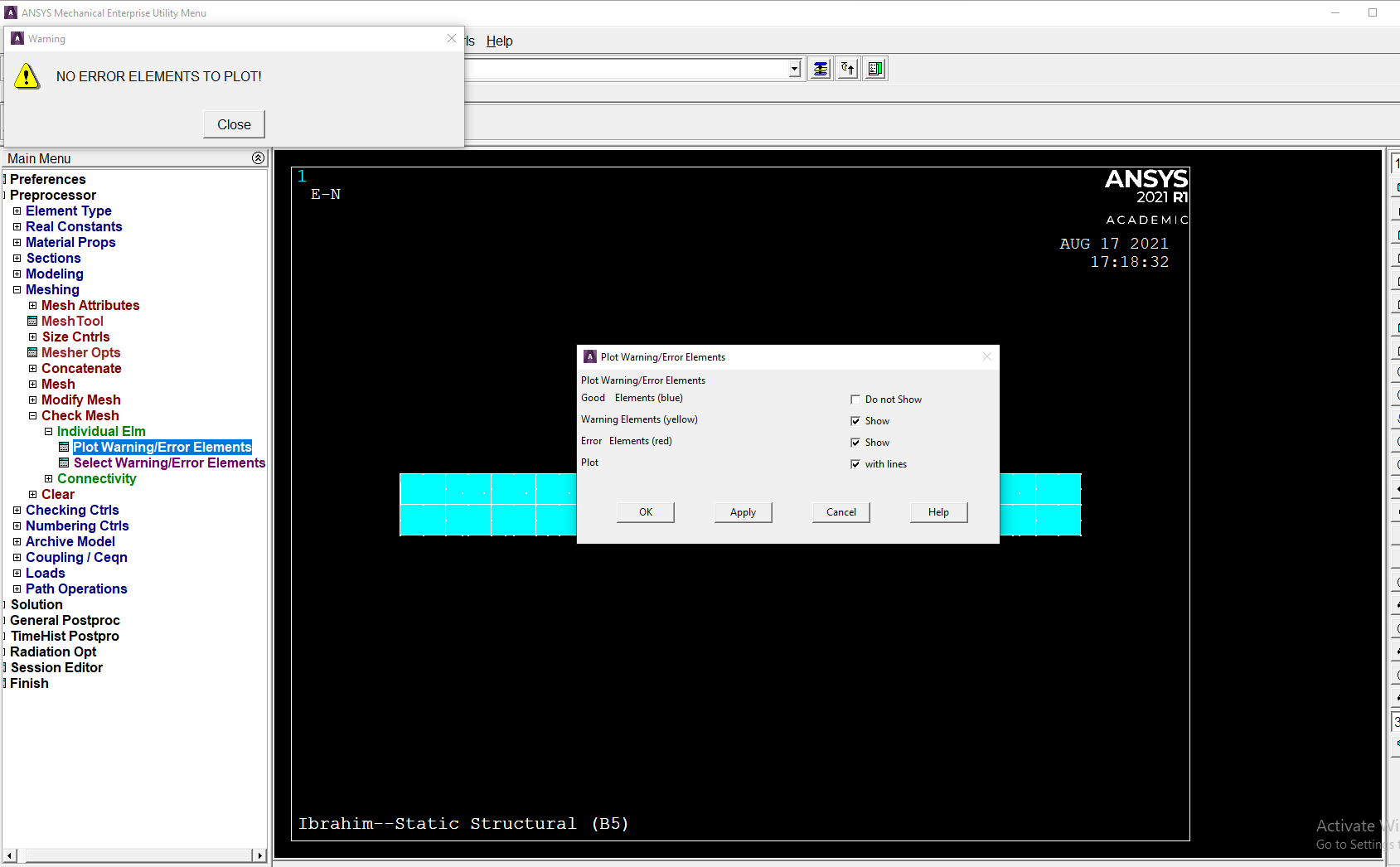Viewport: 1400px width, 867px height.
Task: Expand Connectivity tree node
Action: tap(48, 479)
